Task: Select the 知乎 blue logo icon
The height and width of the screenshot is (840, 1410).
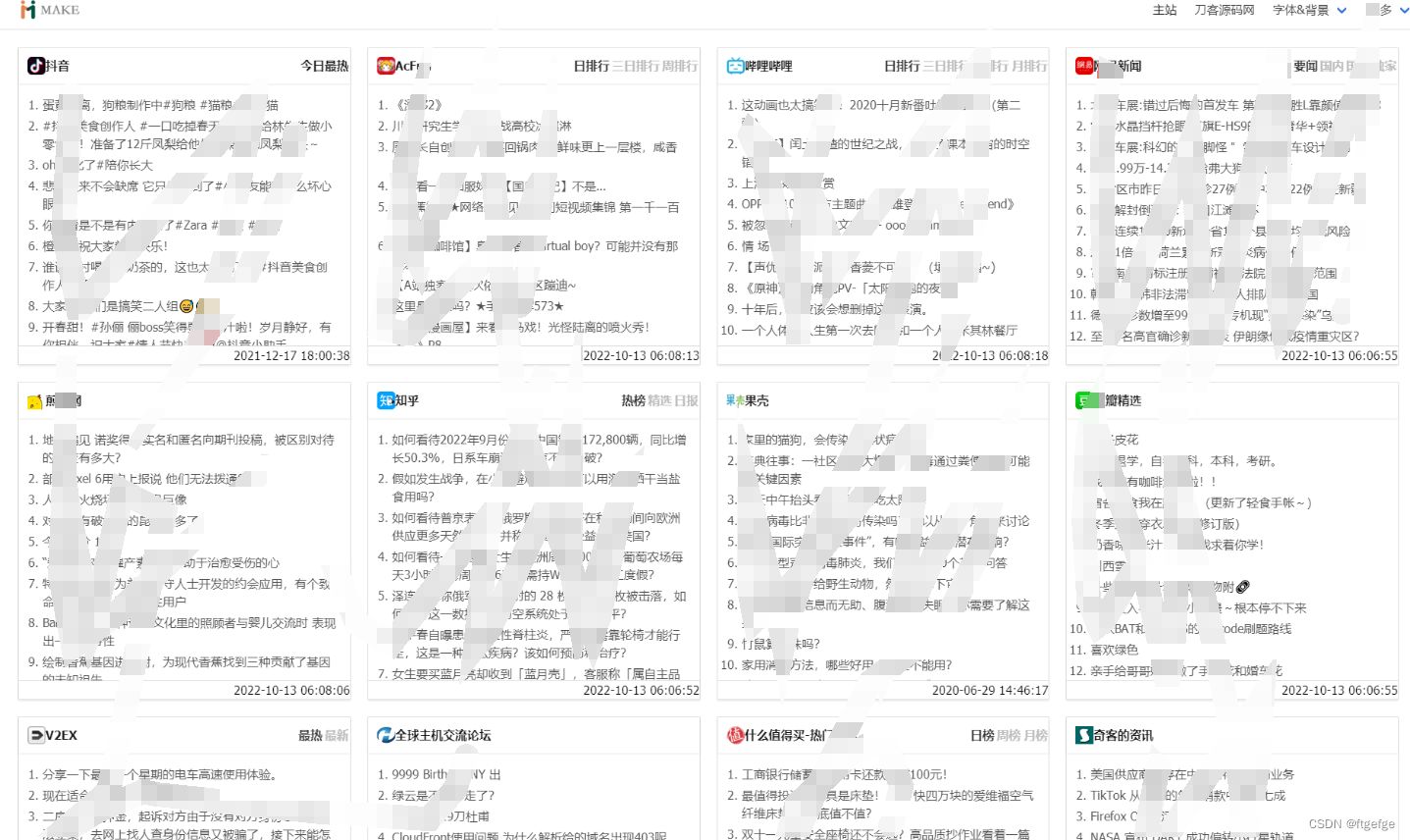Action: pos(383,399)
